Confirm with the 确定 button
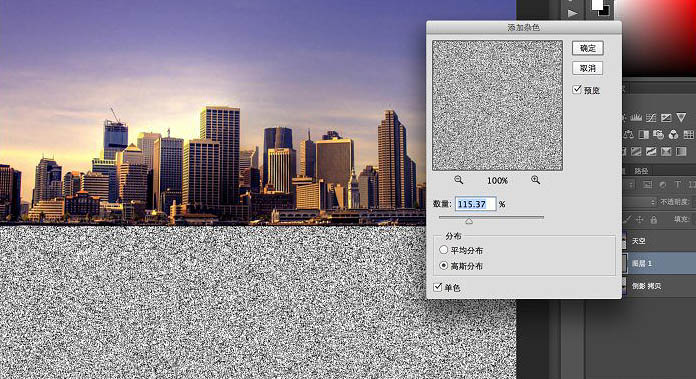The width and height of the screenshot is (696, 379). pos(587,48)
